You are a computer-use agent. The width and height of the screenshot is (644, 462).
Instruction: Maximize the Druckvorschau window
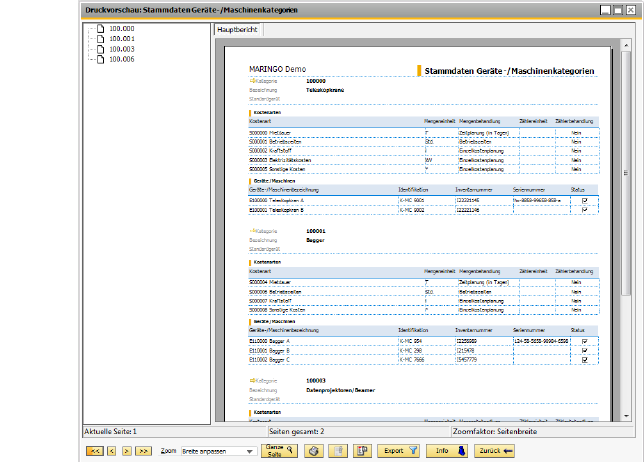coord(618,10)
